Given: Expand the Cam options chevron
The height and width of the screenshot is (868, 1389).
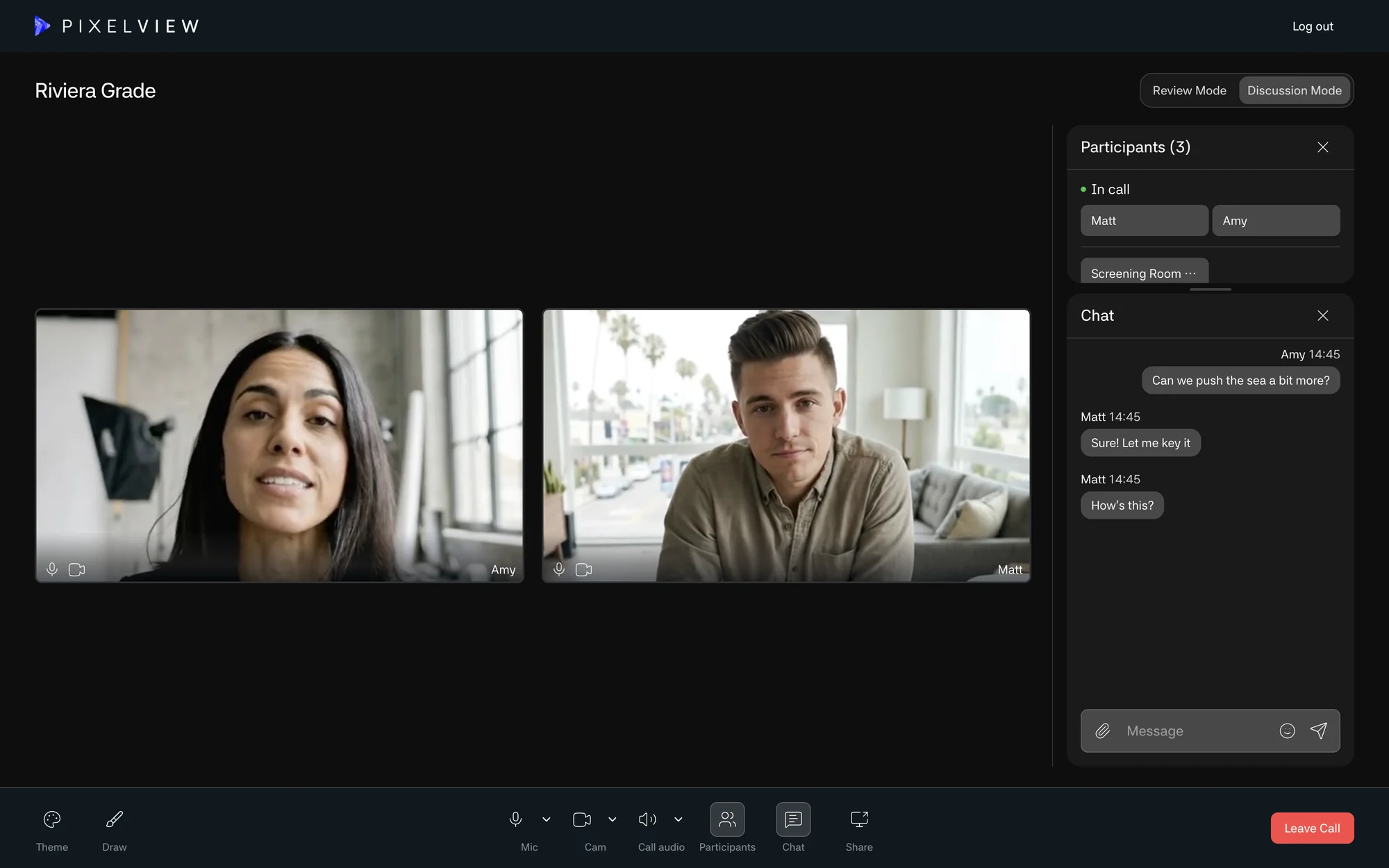Looking at the screenshot, I should 613,819.
